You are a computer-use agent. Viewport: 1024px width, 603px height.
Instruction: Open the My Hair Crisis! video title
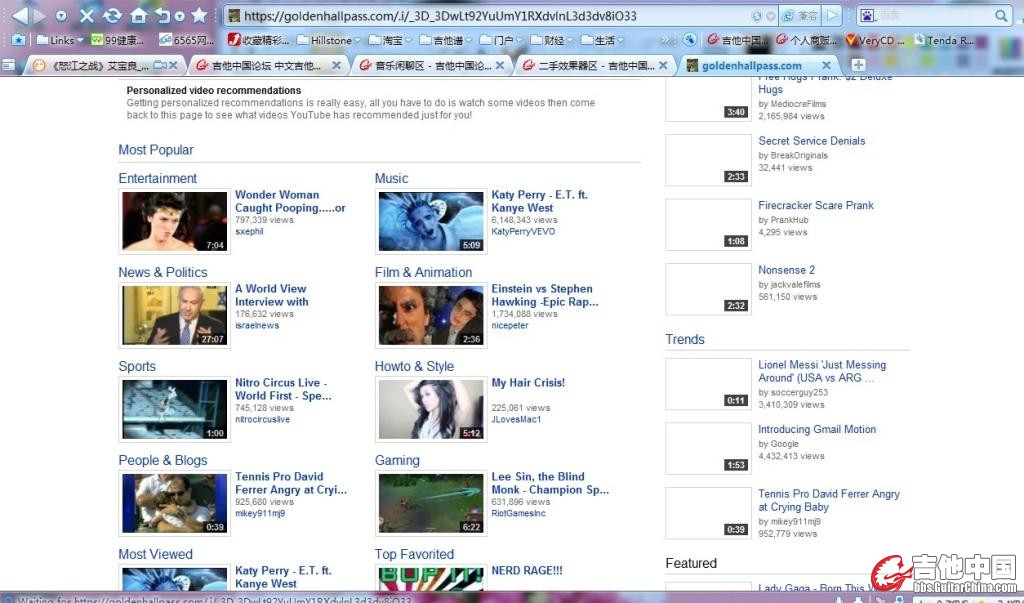point(528,383)
